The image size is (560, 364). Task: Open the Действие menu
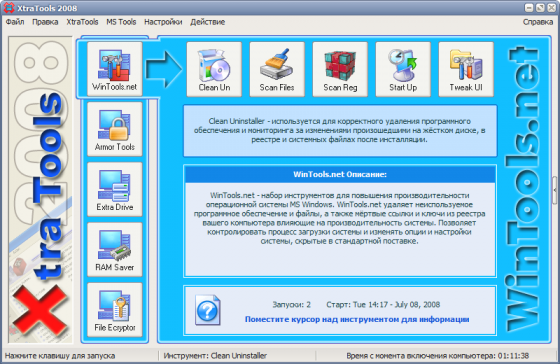coord(208,22)
